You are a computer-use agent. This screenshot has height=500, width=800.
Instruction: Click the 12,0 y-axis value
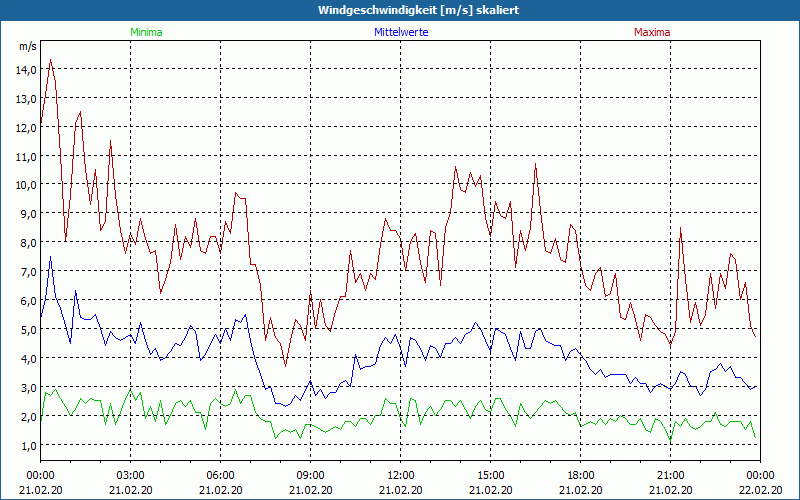(x=26, y=128)
